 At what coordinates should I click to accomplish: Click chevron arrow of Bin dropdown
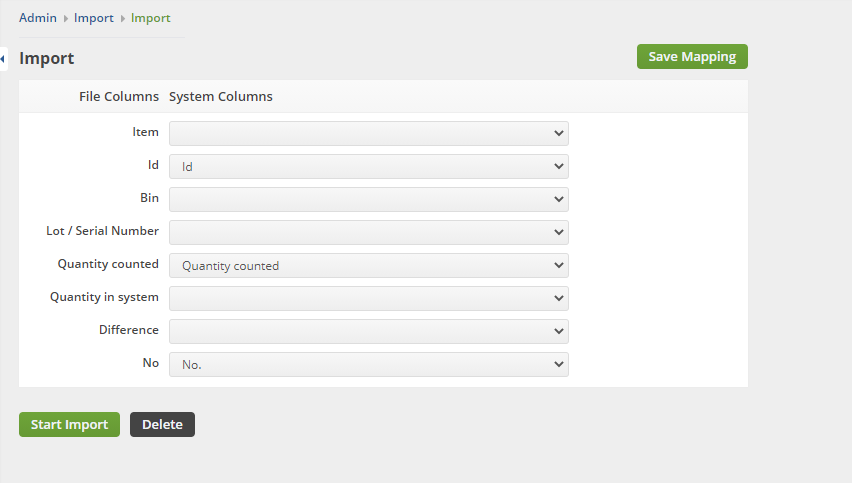(559, 199)
